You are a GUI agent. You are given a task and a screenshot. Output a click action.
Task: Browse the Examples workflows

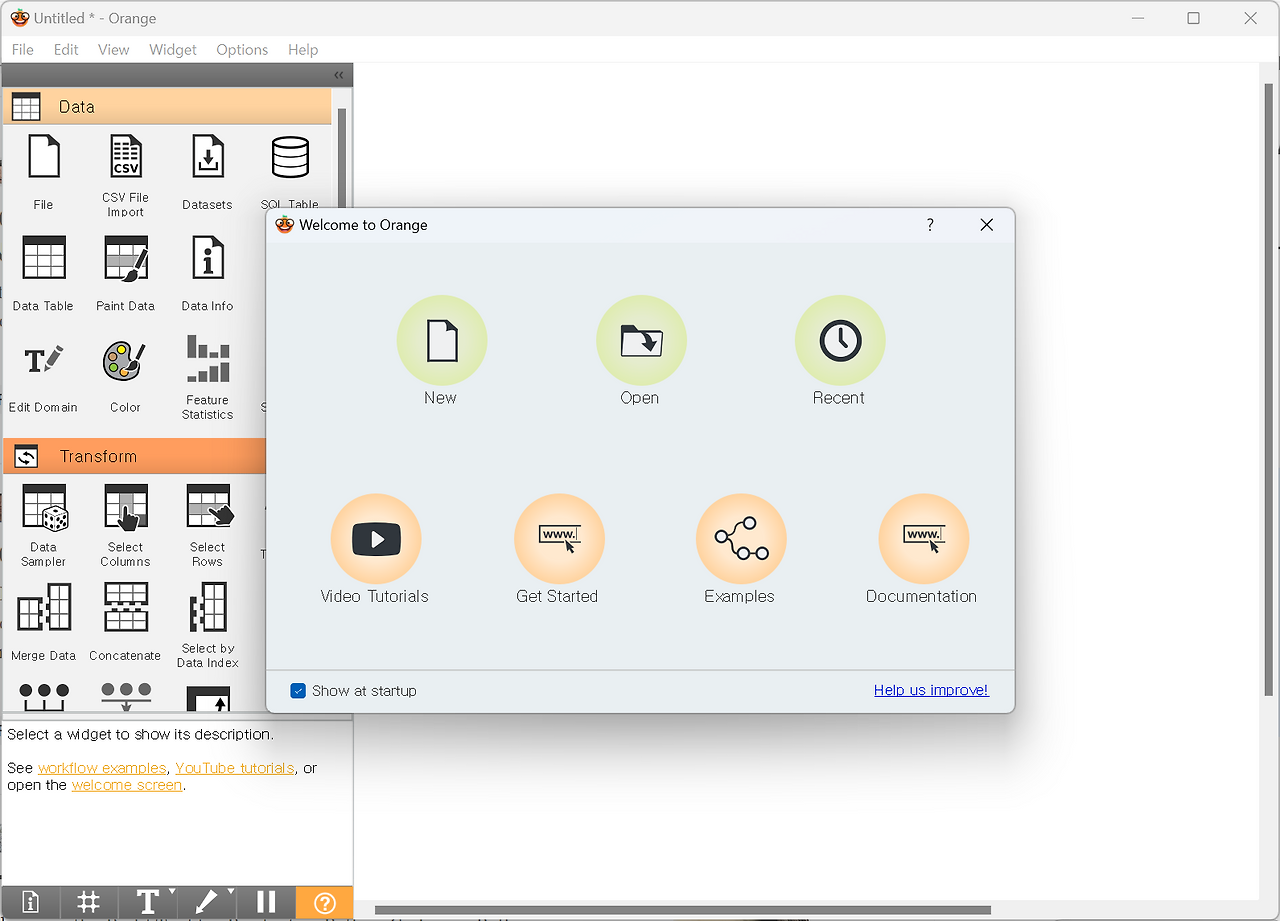click(x=741, y=540)
